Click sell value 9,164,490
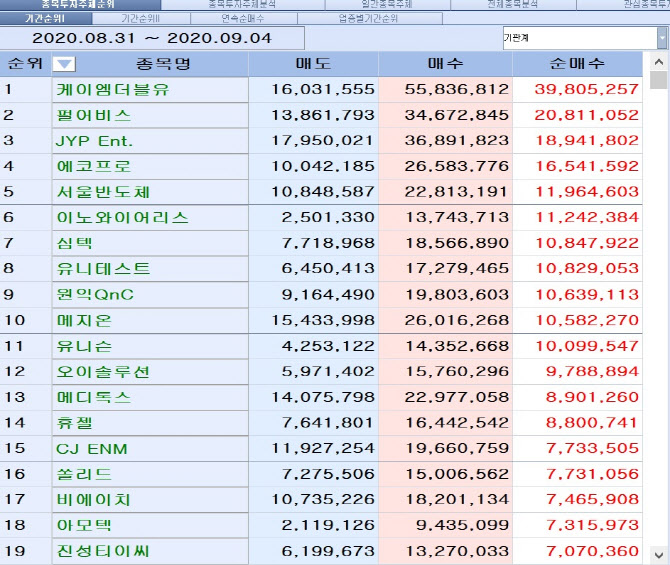 click(x=328, y=294)
